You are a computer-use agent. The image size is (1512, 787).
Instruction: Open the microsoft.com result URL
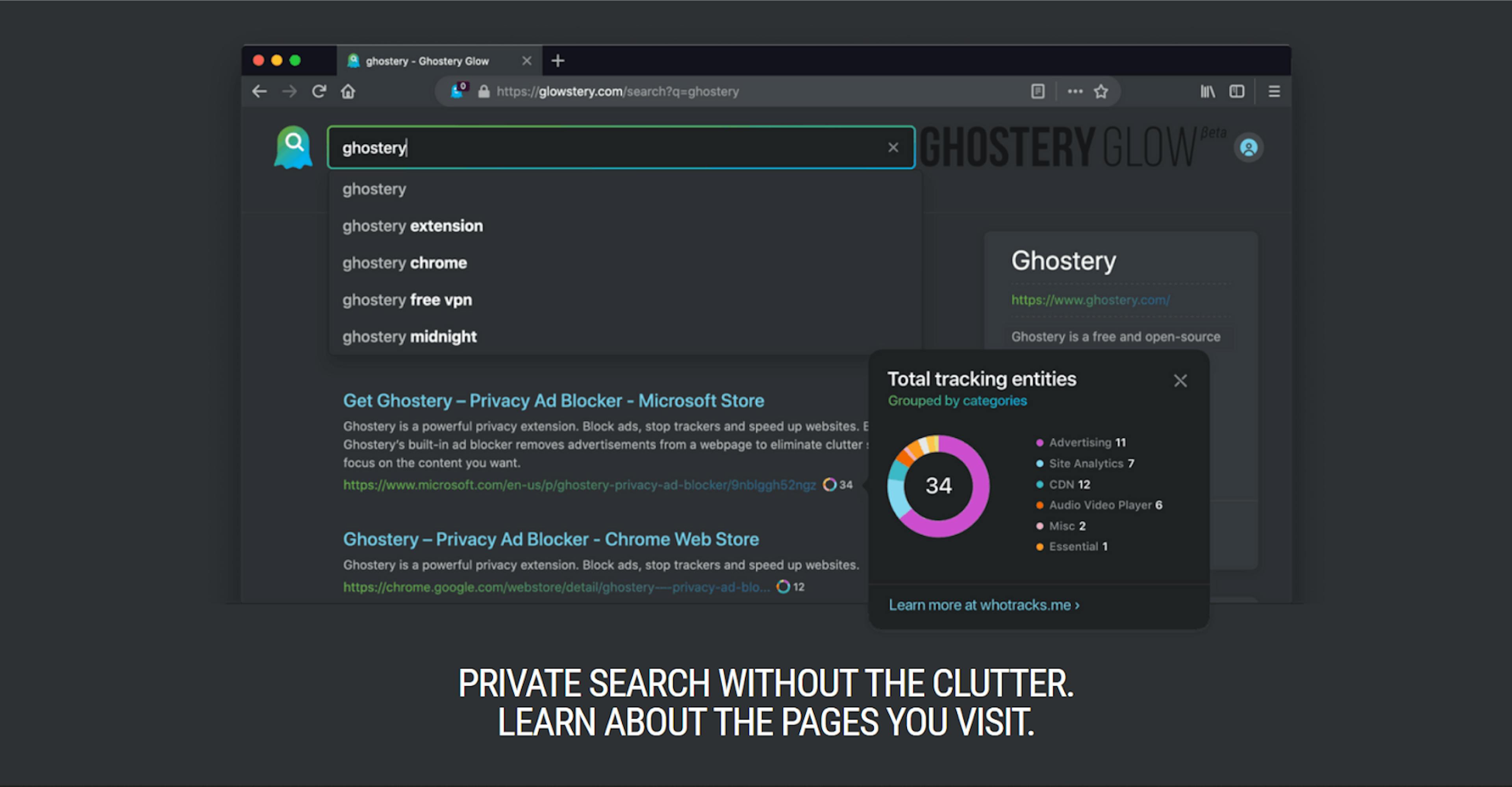click(x=579, y=485)
